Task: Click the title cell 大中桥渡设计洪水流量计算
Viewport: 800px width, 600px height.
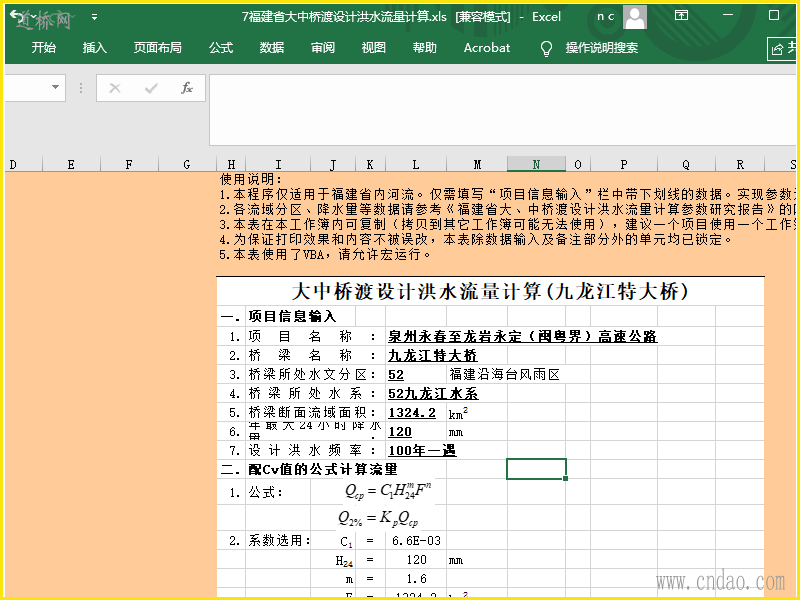Action: pos(490,292)
